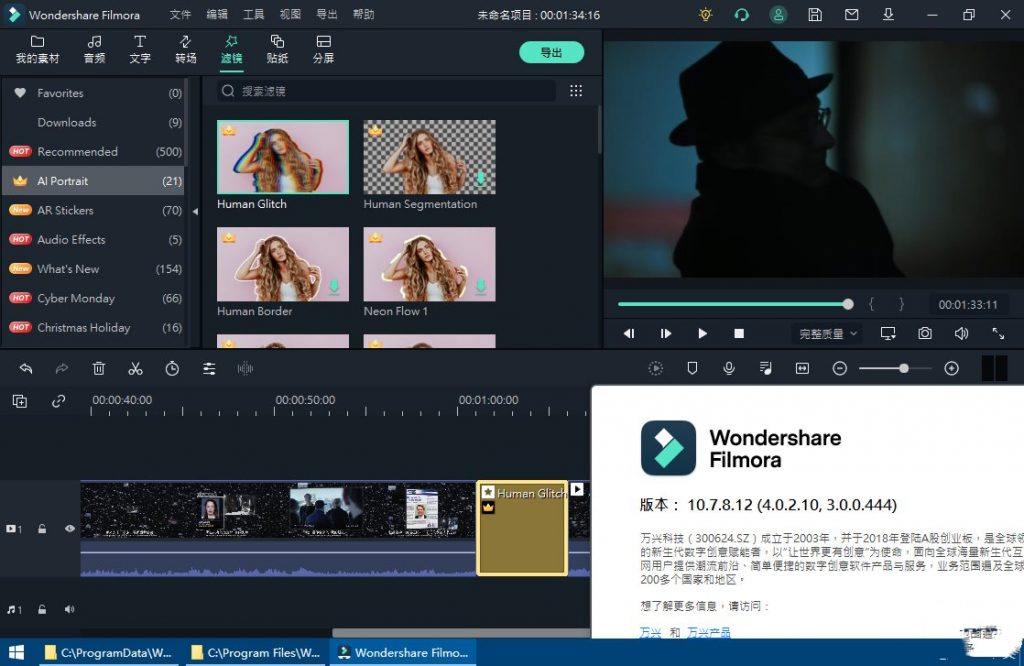Screen dimensions: 1024x666
Task: Open the 编辑 menu
Action: point(217,14)
